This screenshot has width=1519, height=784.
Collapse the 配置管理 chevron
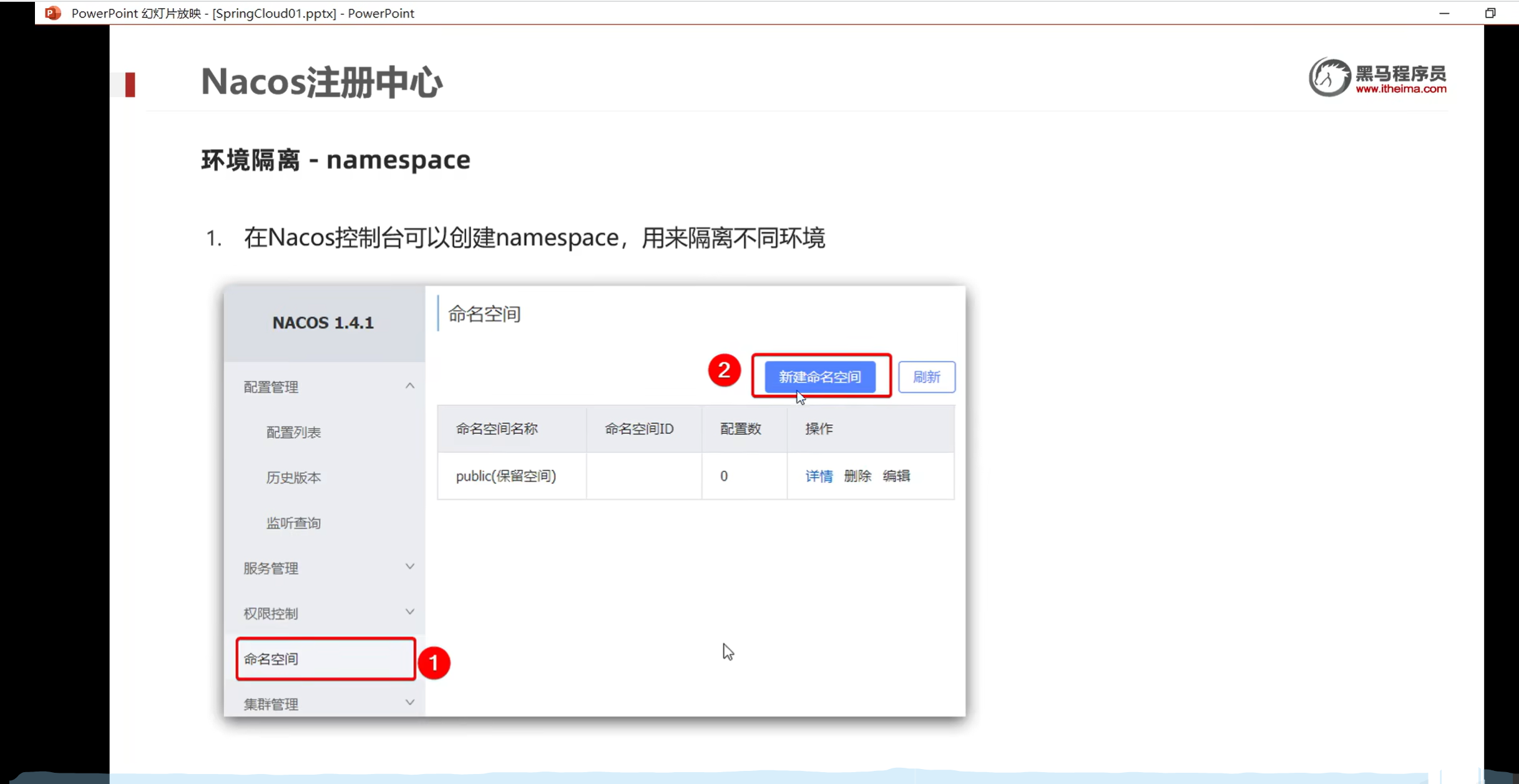[x=409, y=386]
